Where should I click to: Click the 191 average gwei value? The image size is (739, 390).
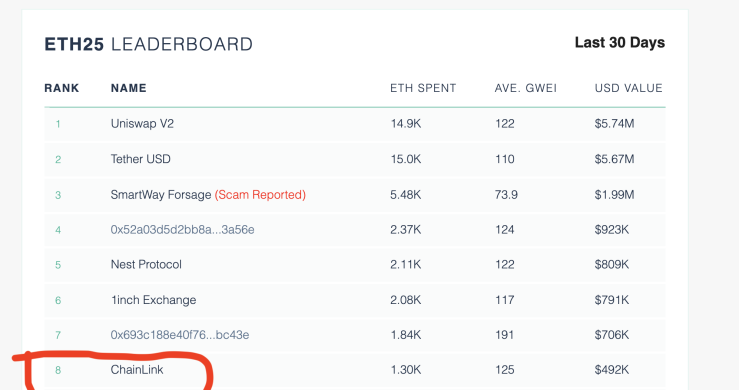coord(504,335)
